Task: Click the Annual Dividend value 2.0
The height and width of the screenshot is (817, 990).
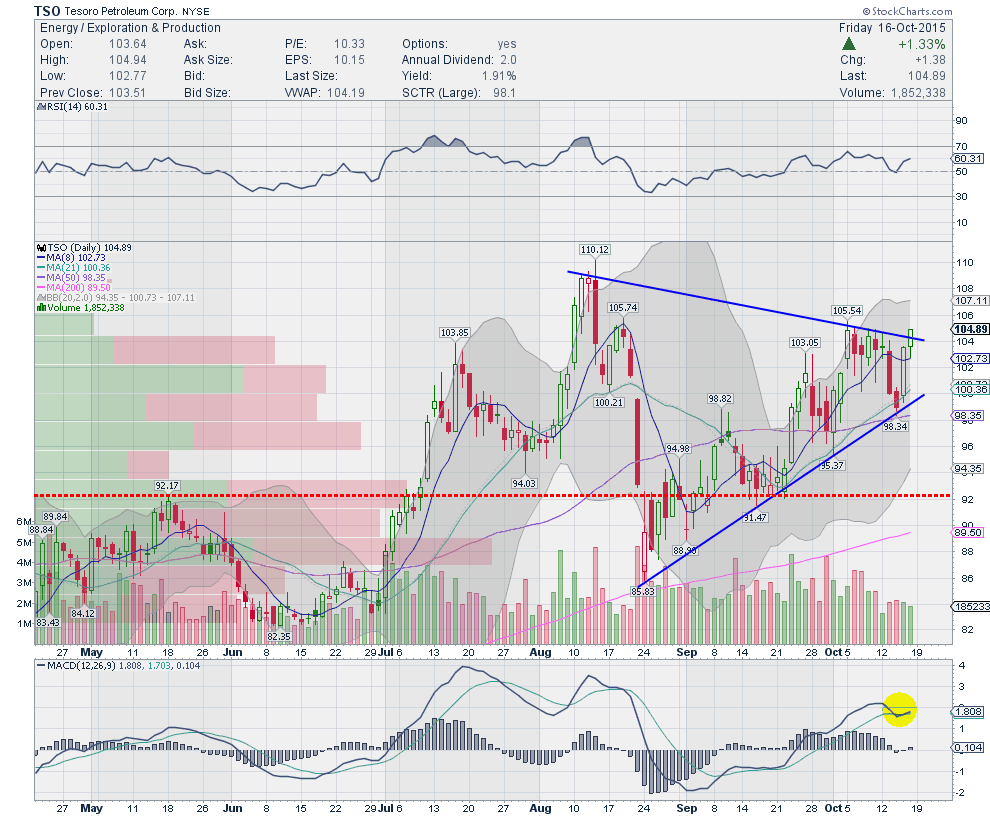Action: (x=508, y=60)
